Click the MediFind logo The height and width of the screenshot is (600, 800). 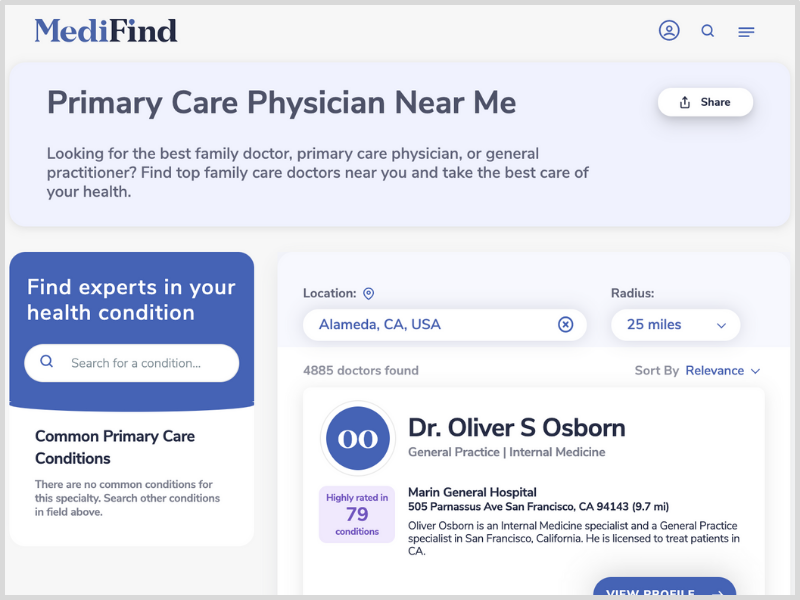[106, 30]
